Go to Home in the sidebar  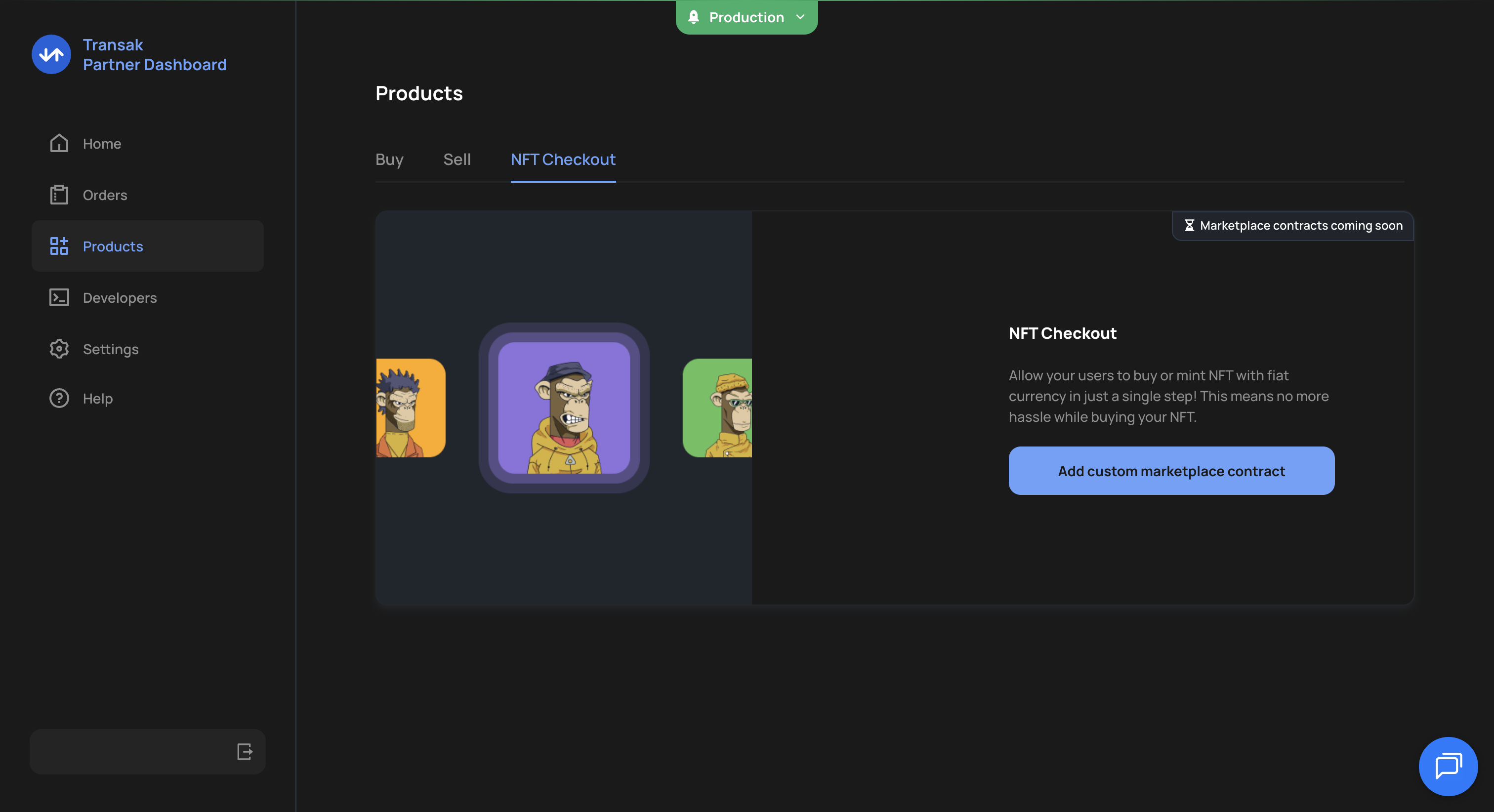(x=147, y=143)
